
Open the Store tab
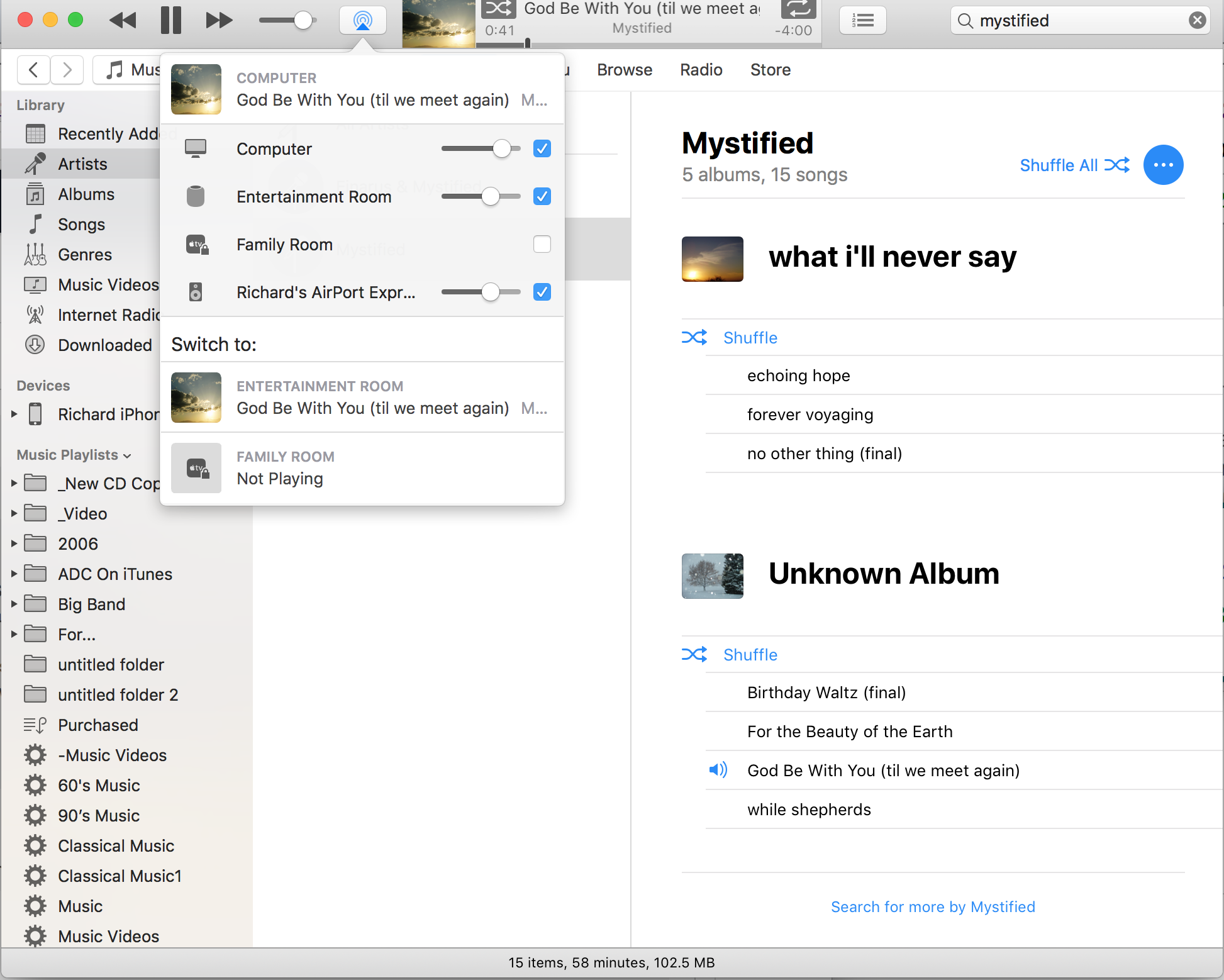coord(770,70)
